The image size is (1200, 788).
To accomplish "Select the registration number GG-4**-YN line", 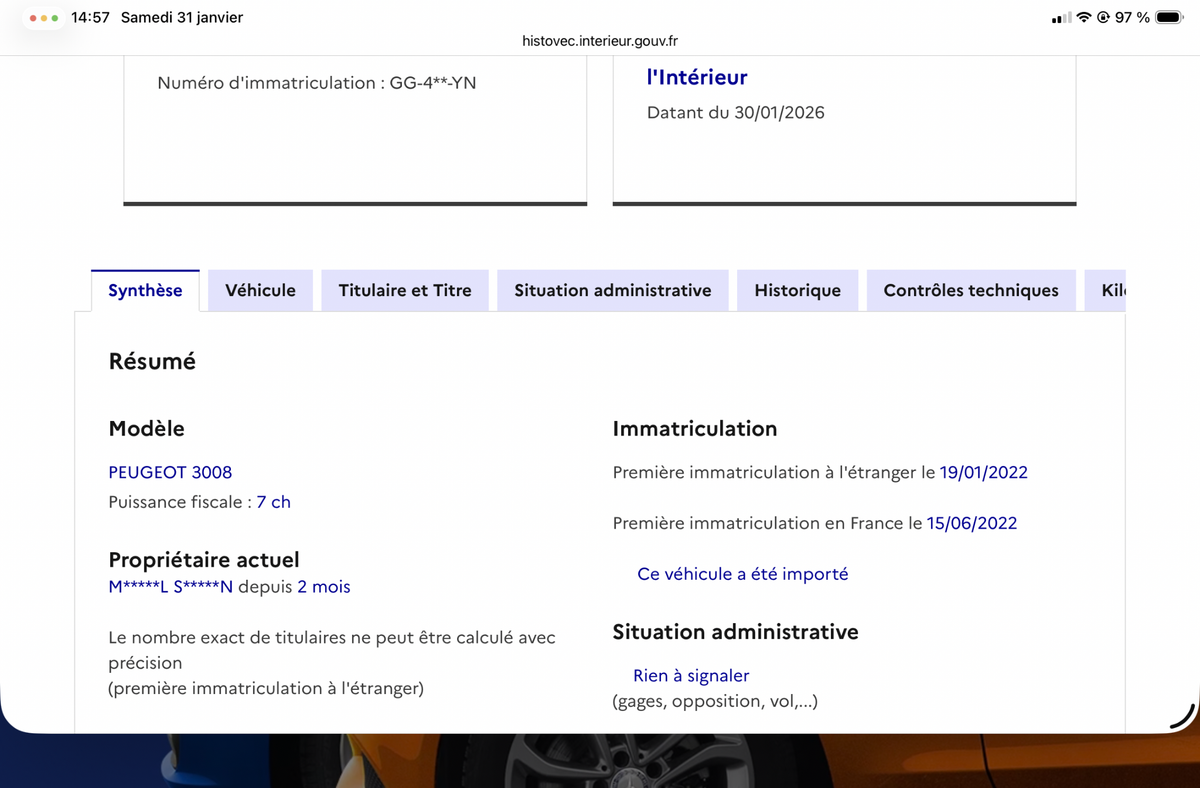I will click(x=317, y=83).
